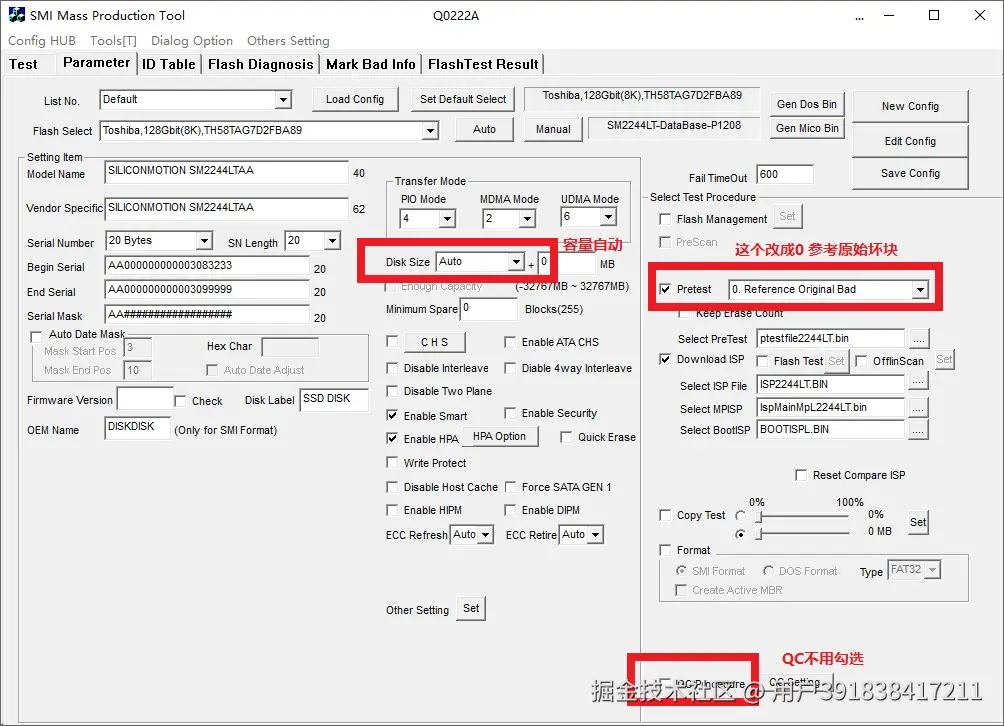This screenshot has height=726, width=1004.
Task: Click the Edit Config button
Action: click(x=910, y=141)
